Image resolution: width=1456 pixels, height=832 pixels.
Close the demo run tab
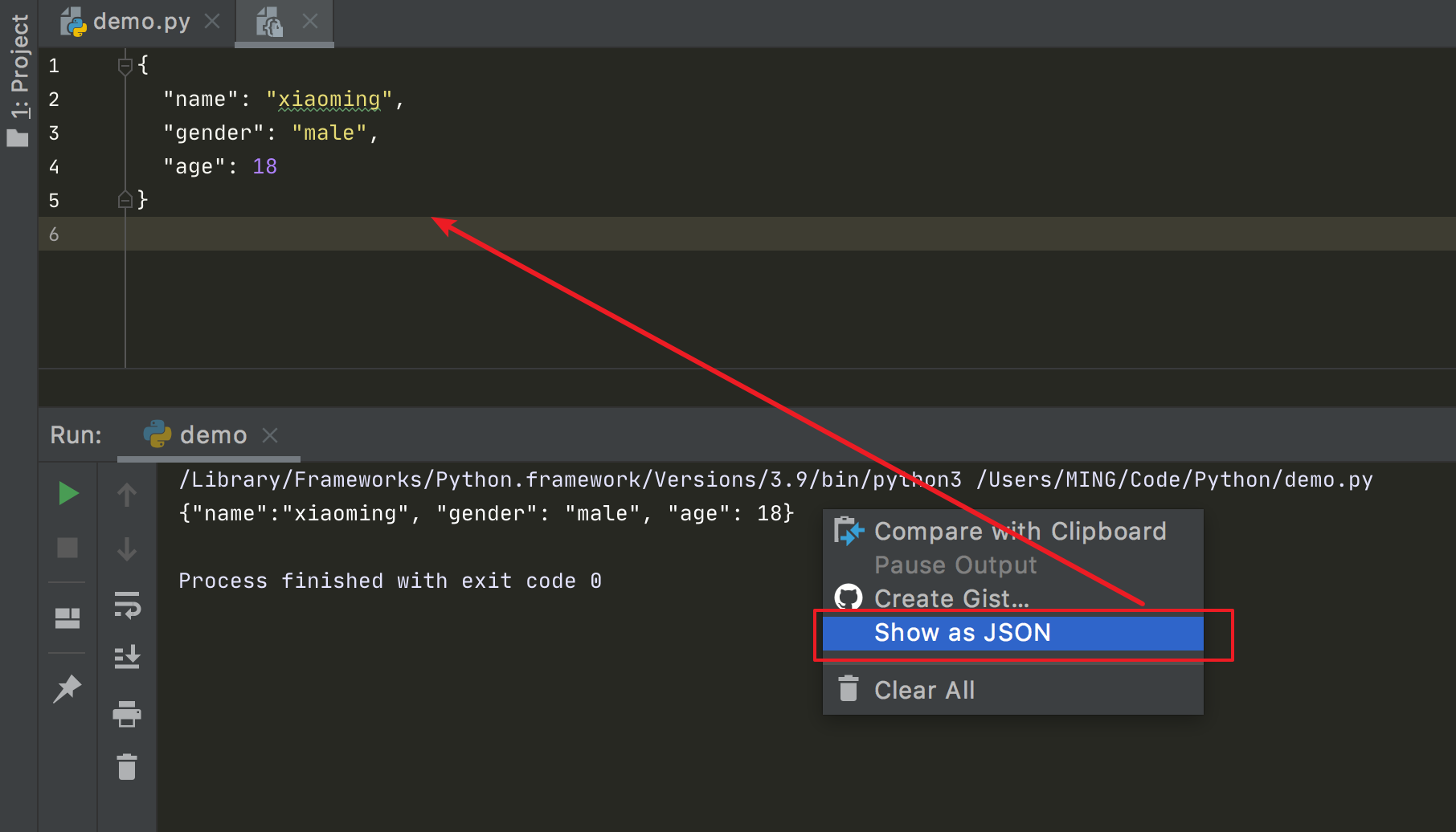tap(270, 435)
